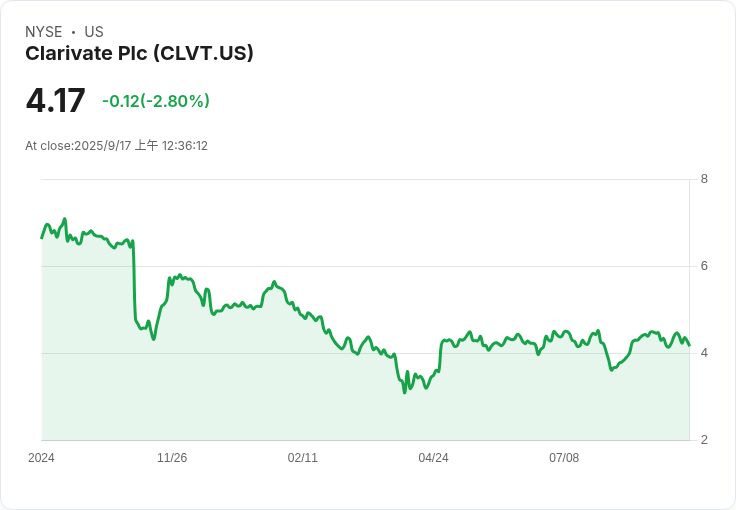
Task: Select the US market label
Action: (94, 32)
